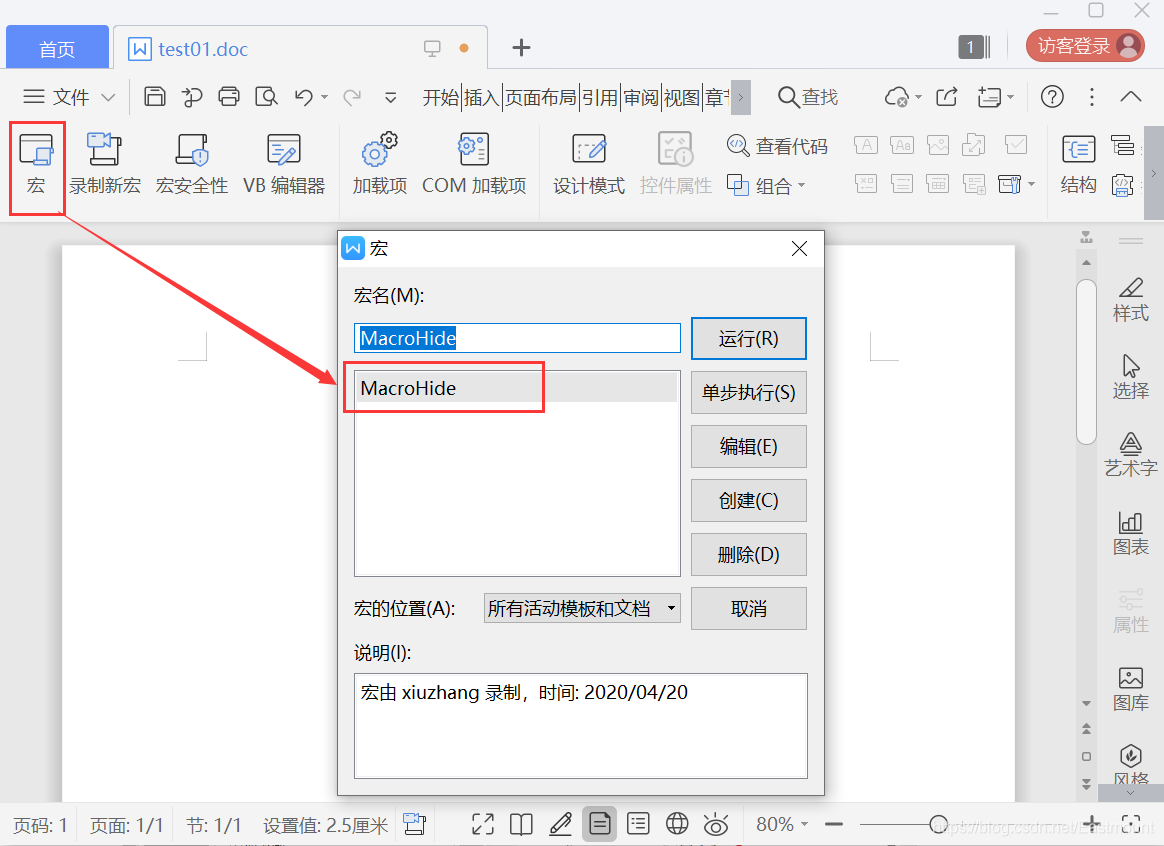Image resolution: width=1164 pixels, height=846 pixels.
Task: Click the print icon in the toolbar
Action: tap(229, 96)
